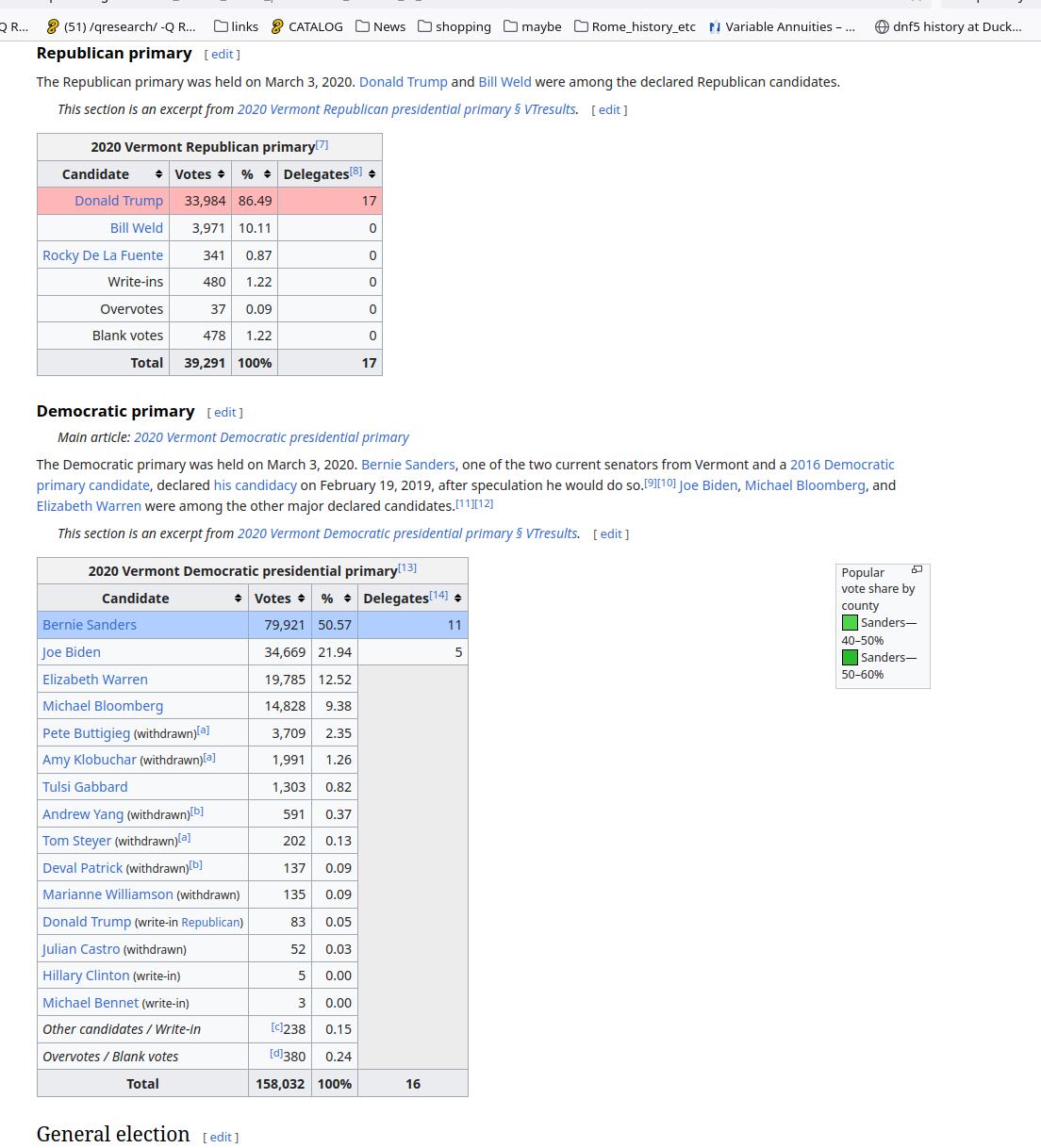The width and height of the screenshot is (1041, 1148).
Task: Open the /qresearch/ bookmark
Action: 121,26
